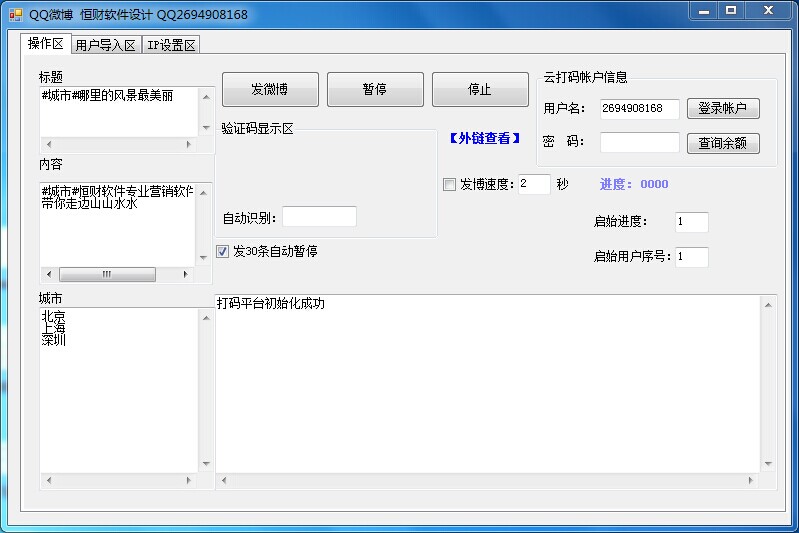Focus the 密码 input field
Image resolution: width=799 pixels, height=533 pixels.
(640, 142)
